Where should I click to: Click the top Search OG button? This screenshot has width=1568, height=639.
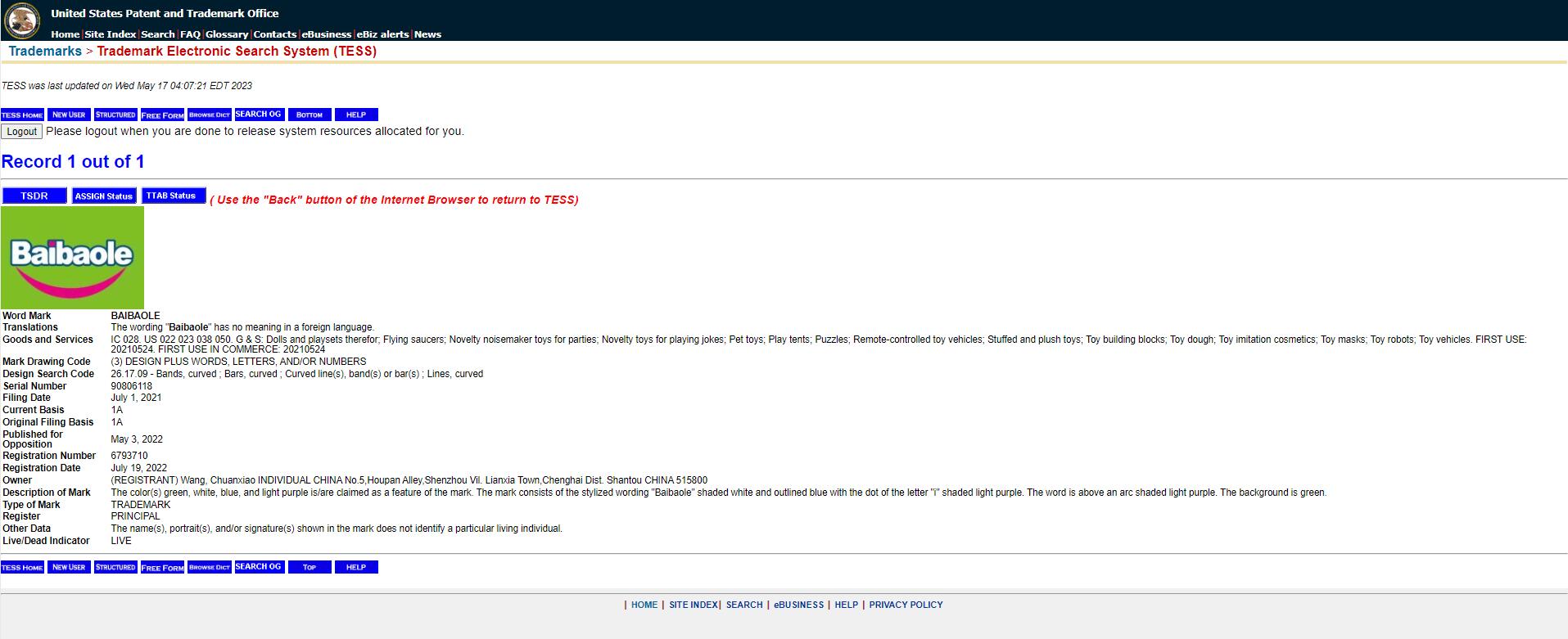tap(259, 115)
